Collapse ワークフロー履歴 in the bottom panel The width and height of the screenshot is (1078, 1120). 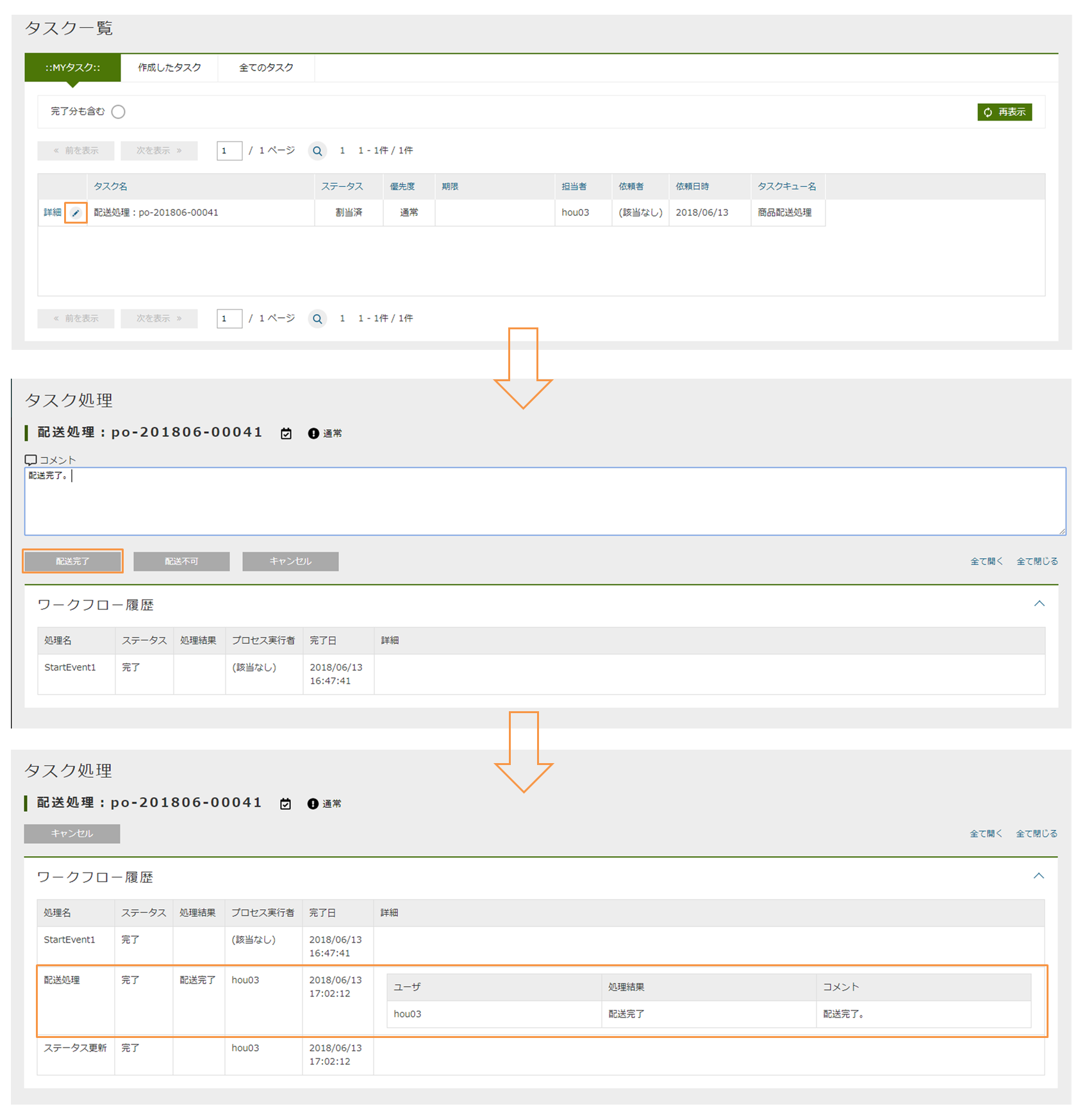(x=1038, y=876)
